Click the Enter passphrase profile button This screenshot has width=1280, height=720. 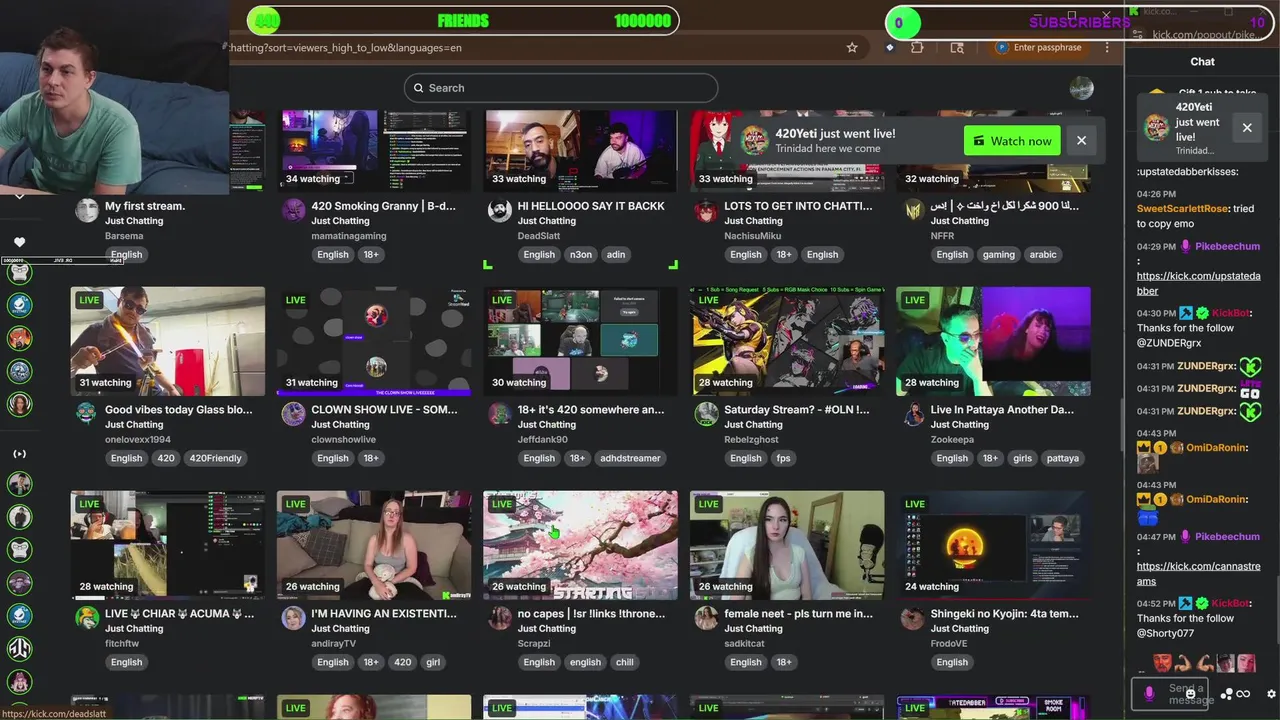pyautogui.click(x=1039, y=47)
